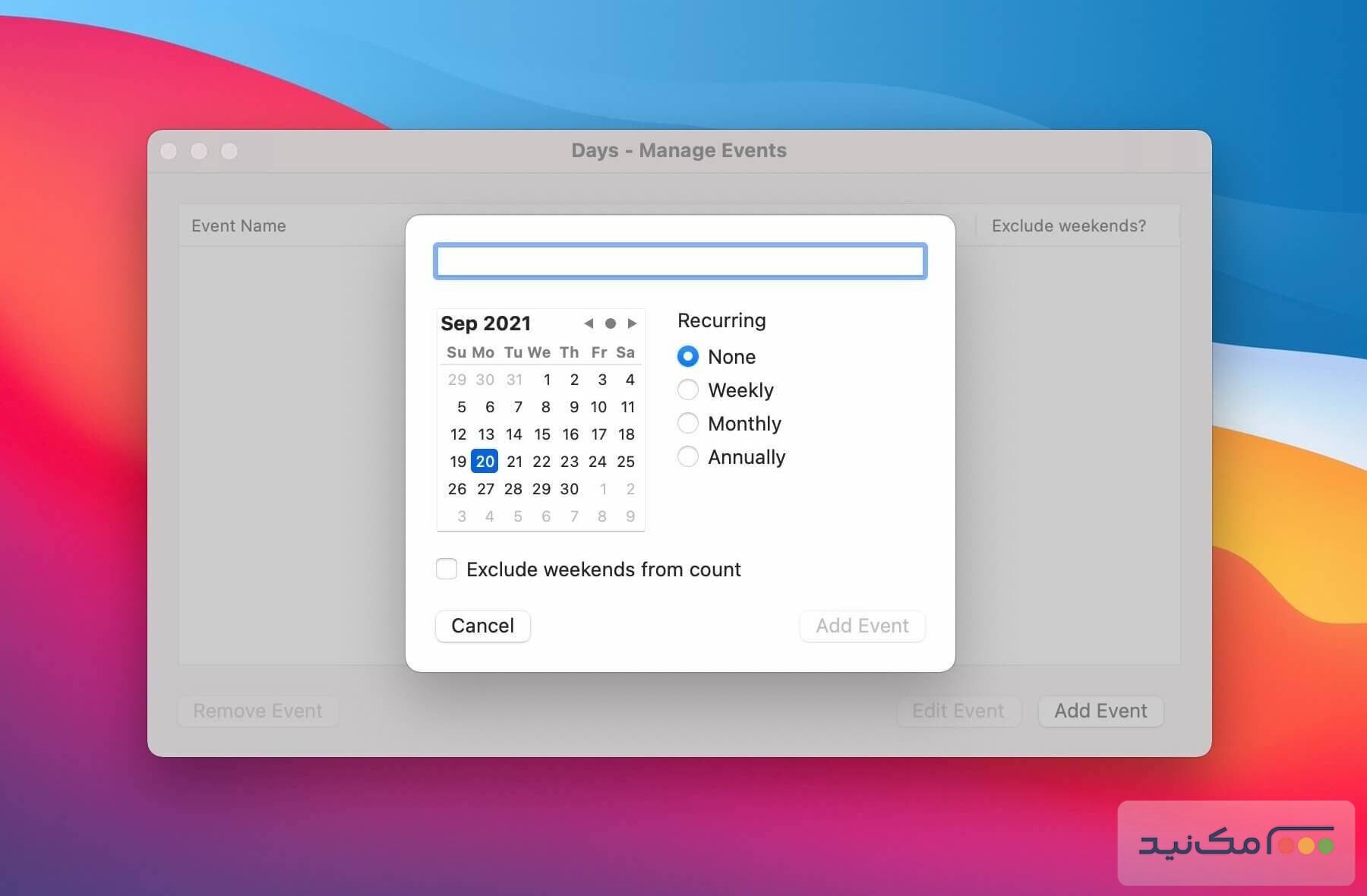Select September 15 in the calendar
Image resolution: width=1367 pixels, height=896 pixels.
click(x=542, y=434)
